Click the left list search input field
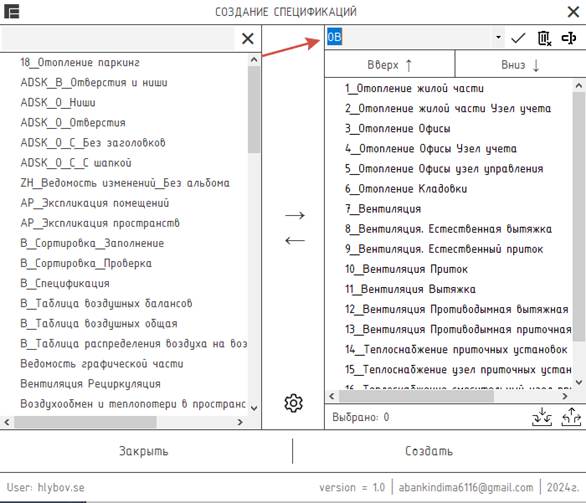Image resolution: width=586 pixels, height=503 pixels. 118,38
